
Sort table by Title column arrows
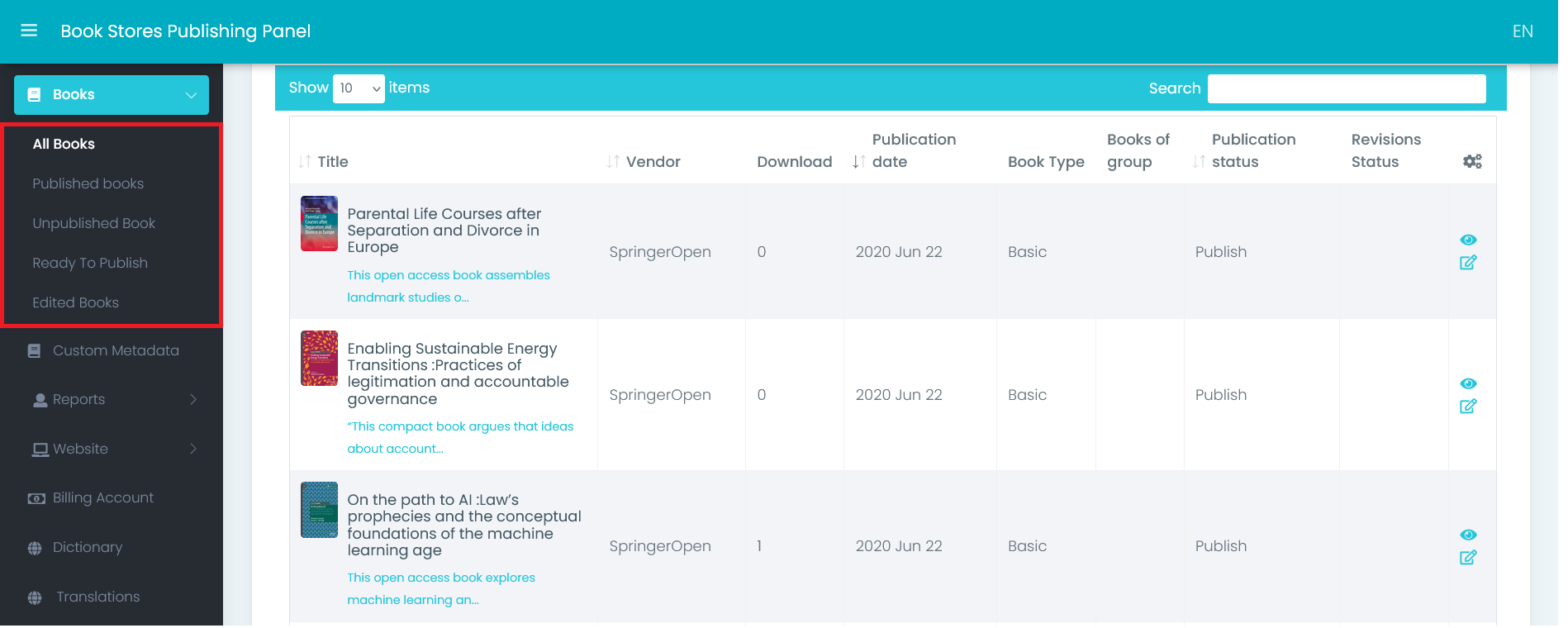tap(305, 162)
